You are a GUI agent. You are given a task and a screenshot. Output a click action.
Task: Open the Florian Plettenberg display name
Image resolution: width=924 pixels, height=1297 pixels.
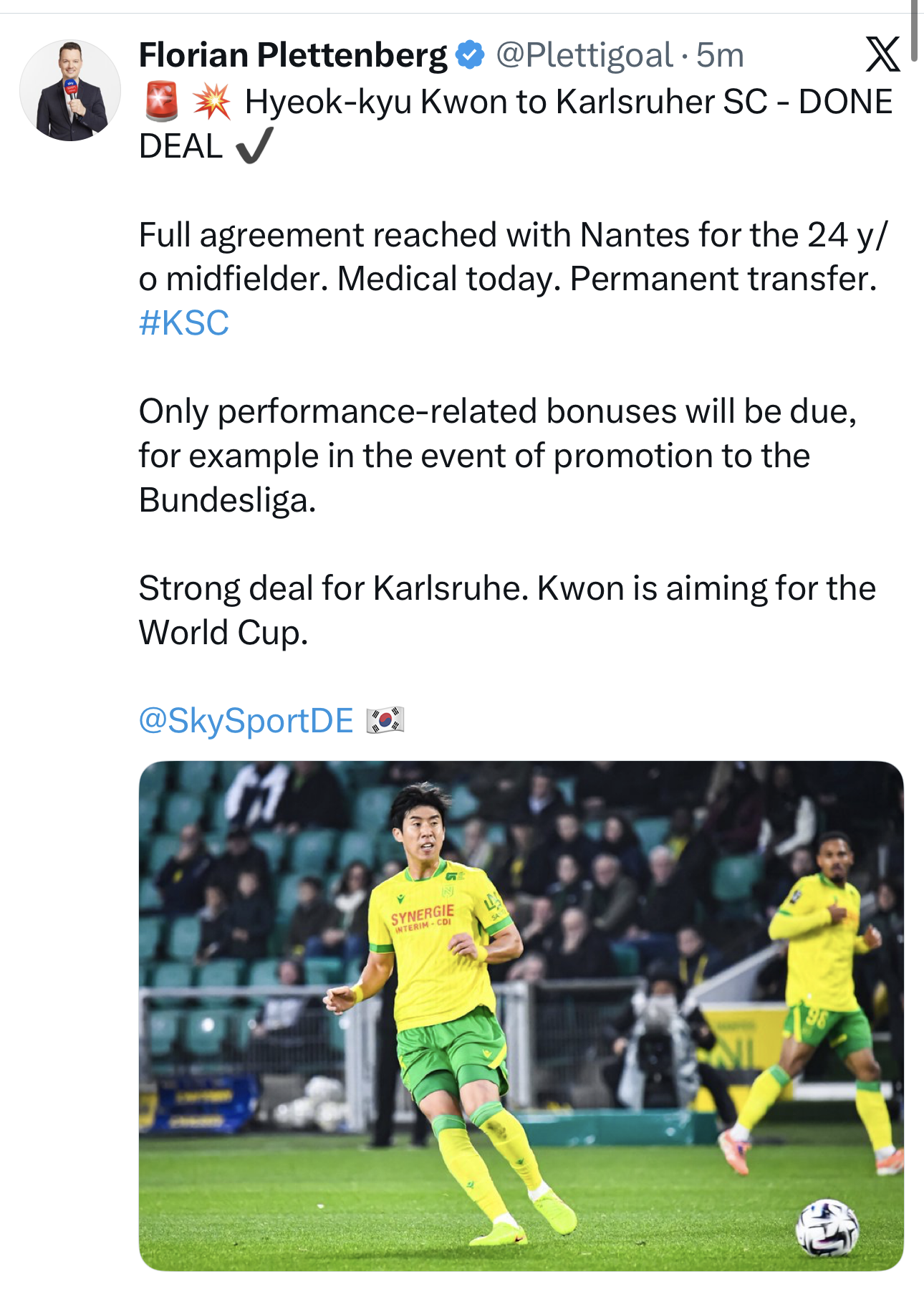(x=292, y=55)
